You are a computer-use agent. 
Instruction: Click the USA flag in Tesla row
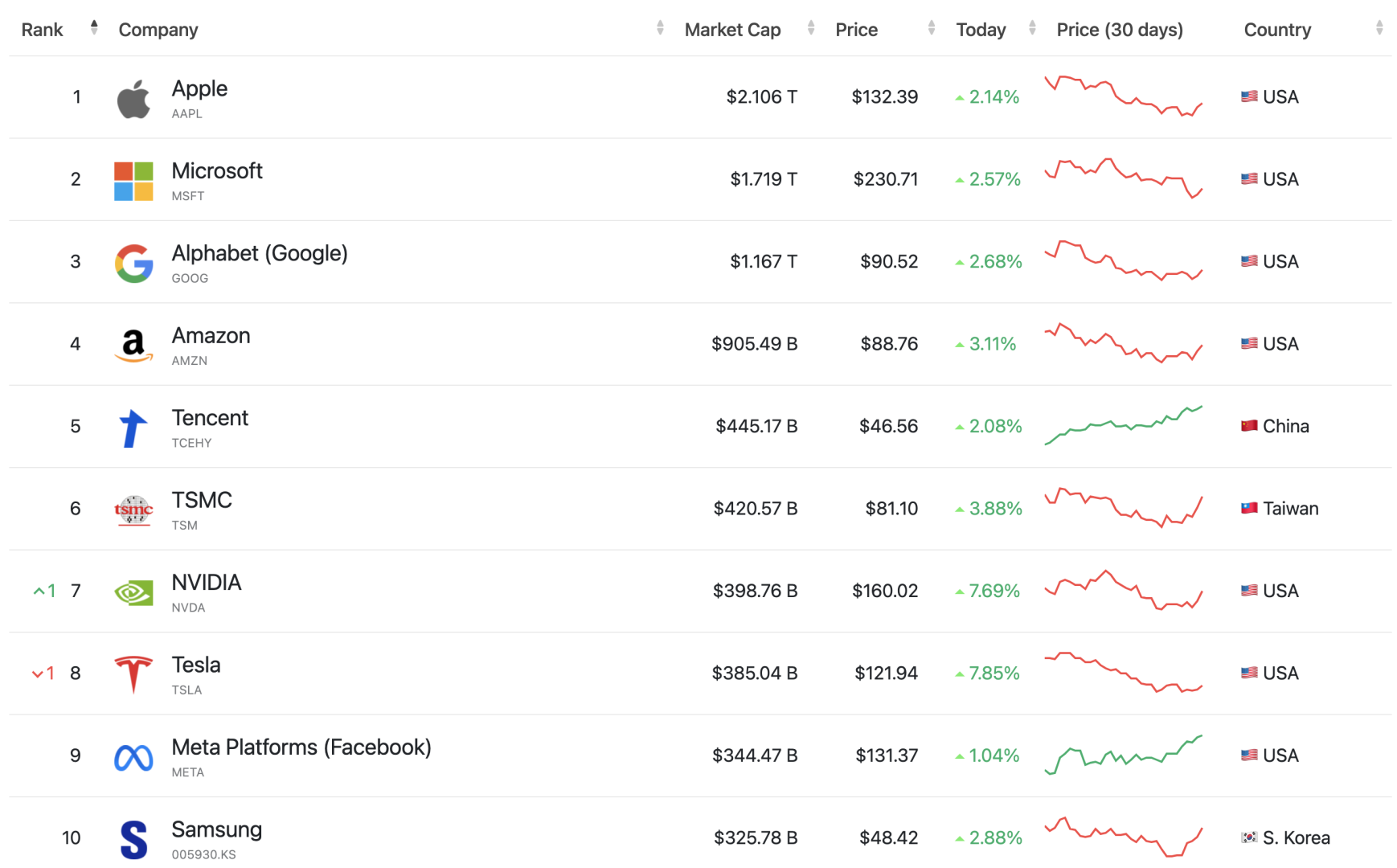coord(1249,673)
